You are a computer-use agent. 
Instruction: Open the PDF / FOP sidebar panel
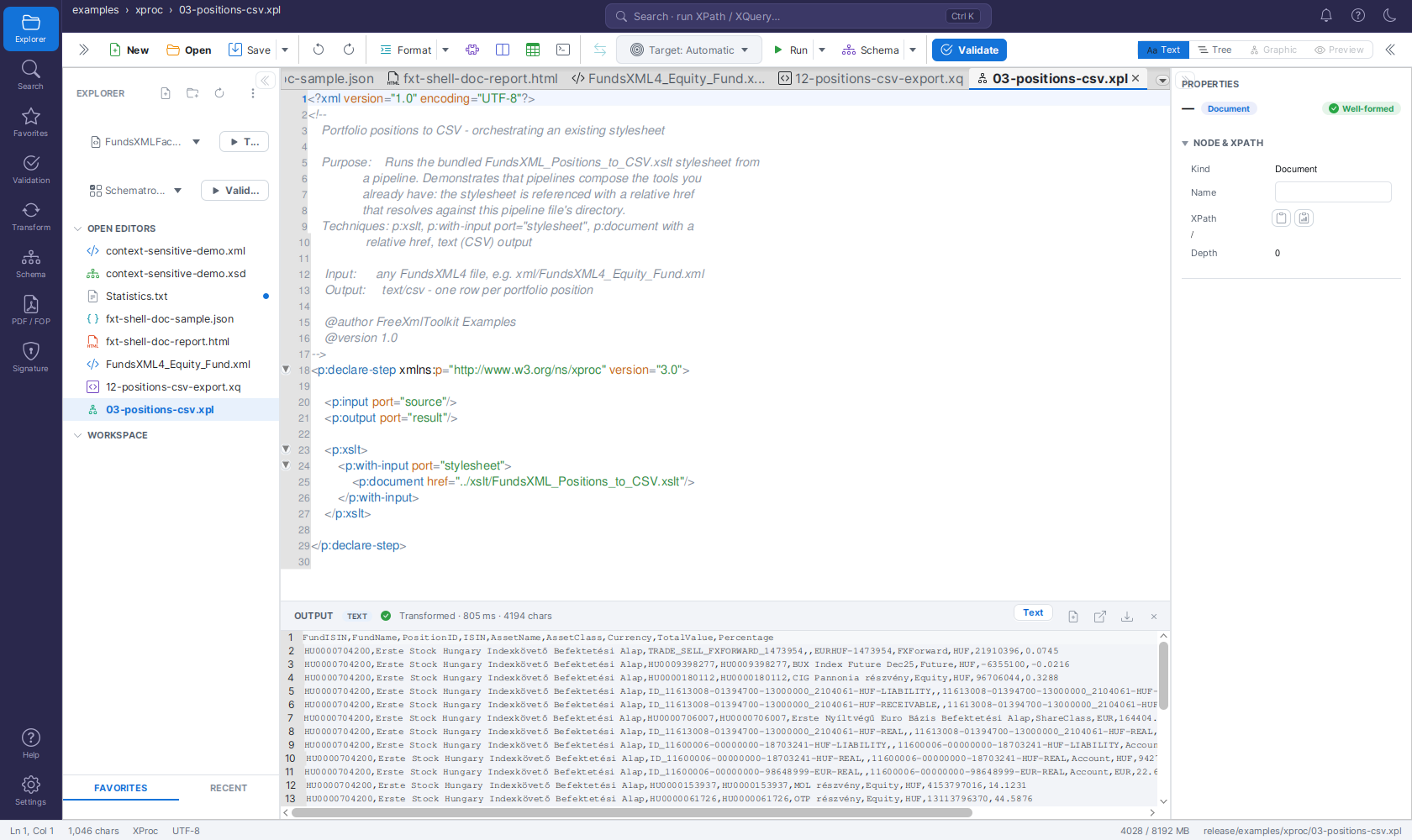[x=31, y=310]
